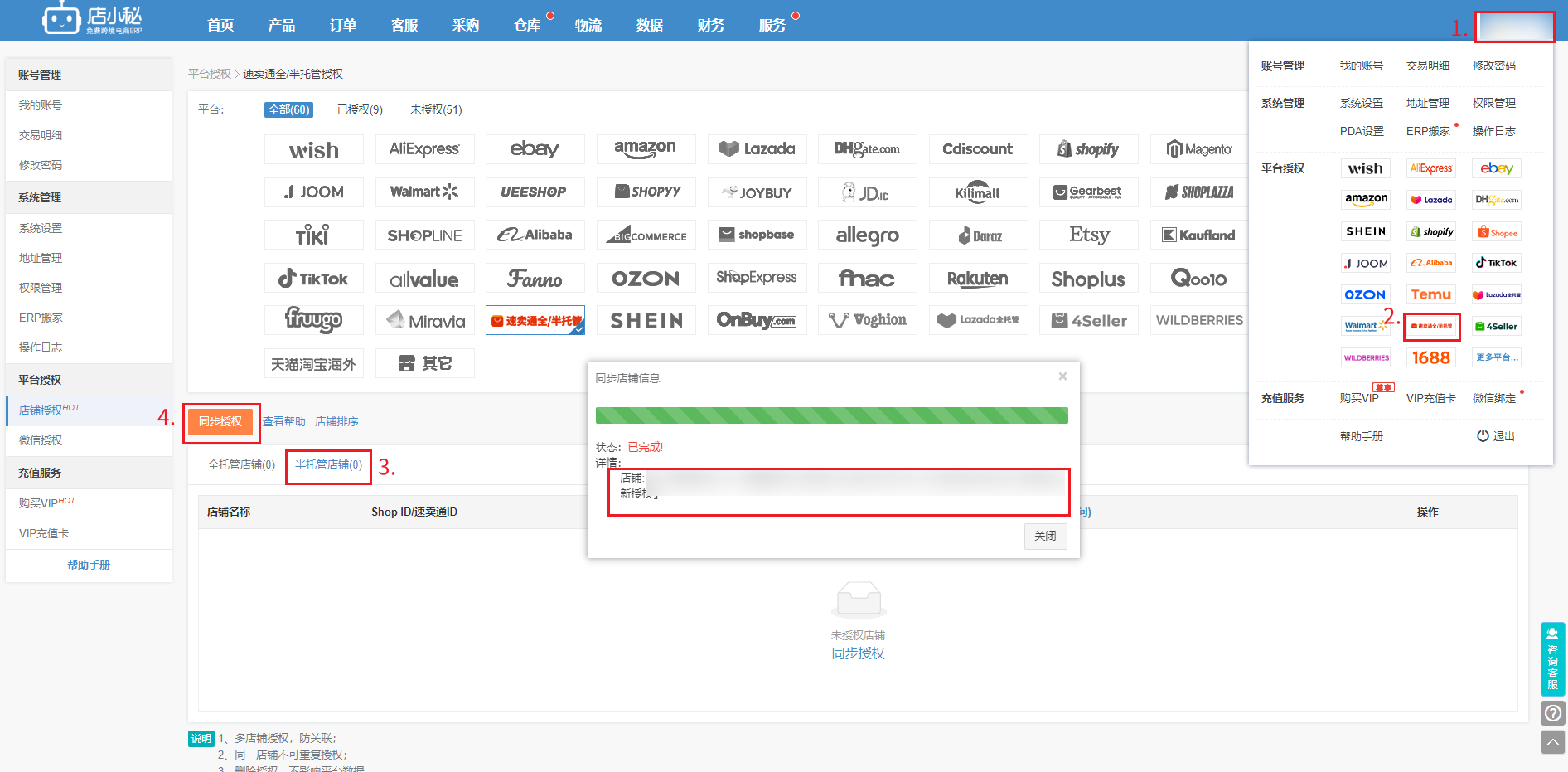
Task: Open 修改密码 in account dropdown panel
Action: coord(1494,66)
